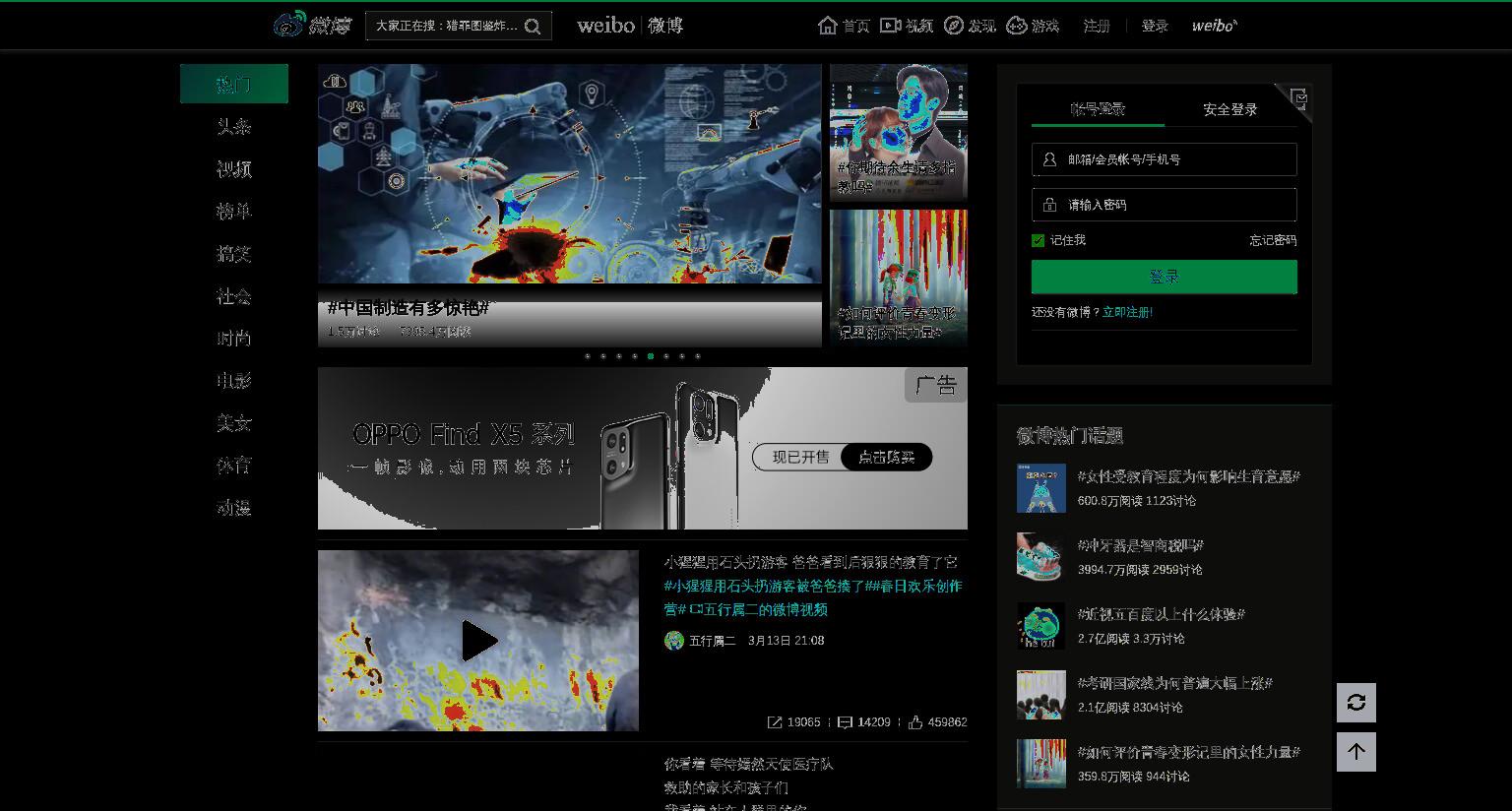Select 社会 in left sidebar
This screenshot has width=1512, height=811.
pos(234,295)
